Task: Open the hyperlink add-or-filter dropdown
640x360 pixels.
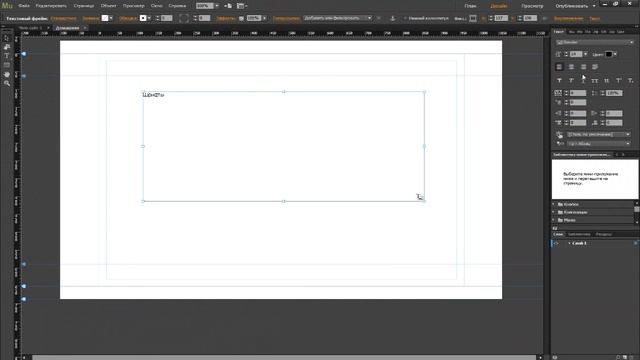Action: pyautogui.click(x=338, y=18)
